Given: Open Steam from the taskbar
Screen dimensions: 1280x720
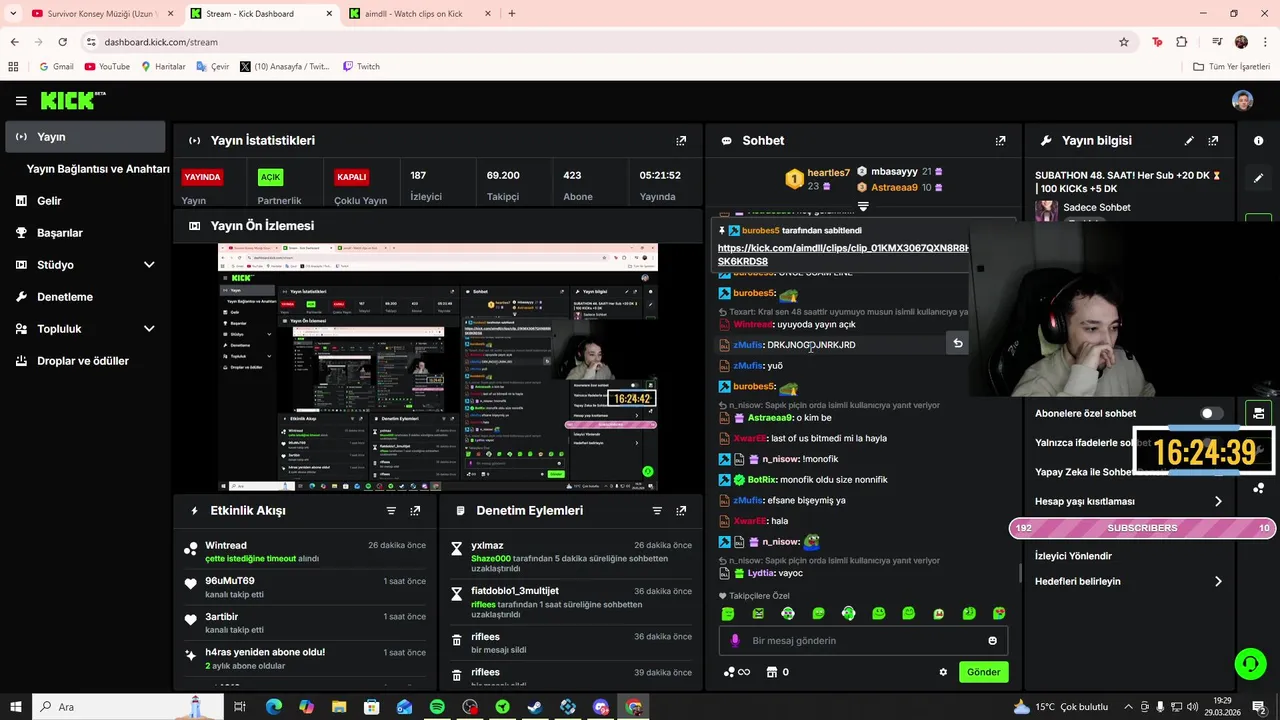Looking at the screenshot, I should tap(535, 707).
